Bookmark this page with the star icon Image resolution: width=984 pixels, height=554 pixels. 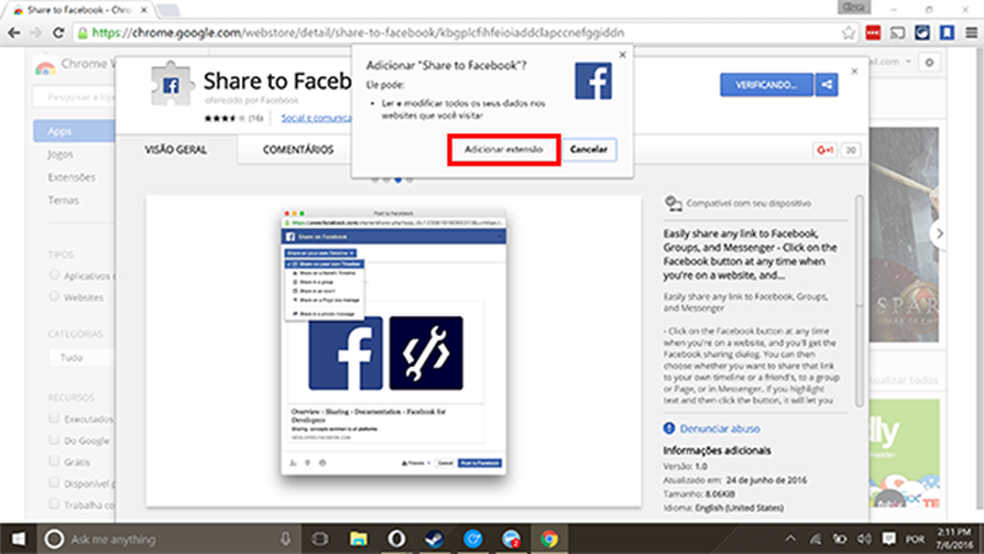848,33
